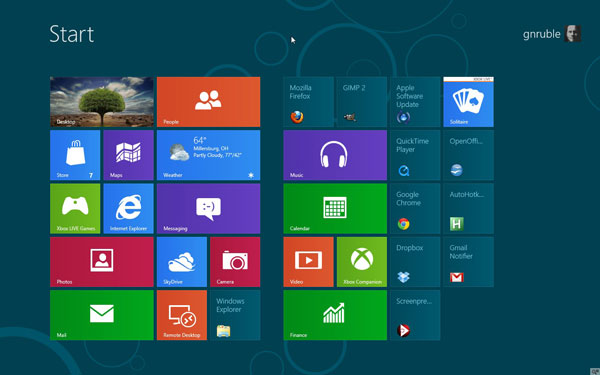The width and height of the screenshot is (600, 375).
Task: Open Apple Software Update tile
Action: 415,102
